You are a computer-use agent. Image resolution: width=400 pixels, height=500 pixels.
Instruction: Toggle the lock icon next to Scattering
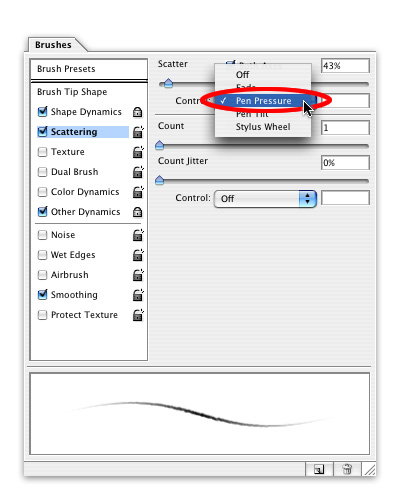pos(138,132)
